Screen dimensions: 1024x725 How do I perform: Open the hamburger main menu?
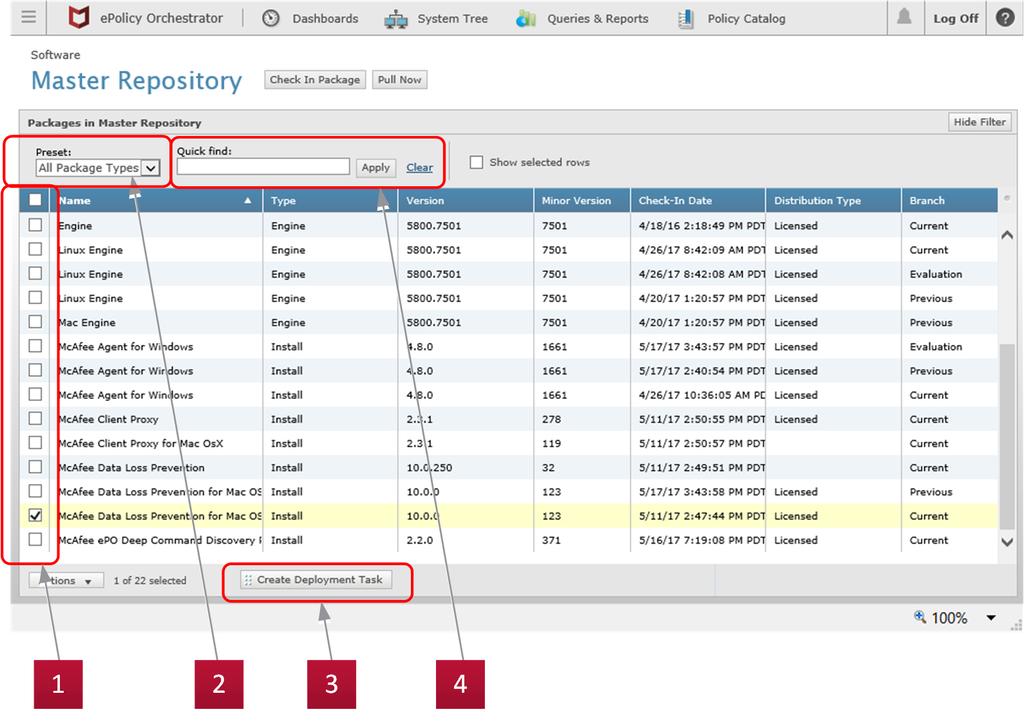29,17
